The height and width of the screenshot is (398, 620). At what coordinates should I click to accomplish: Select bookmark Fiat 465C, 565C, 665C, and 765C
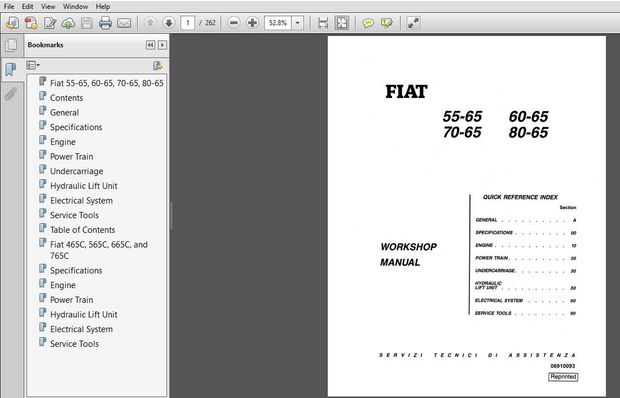point(98,250)
